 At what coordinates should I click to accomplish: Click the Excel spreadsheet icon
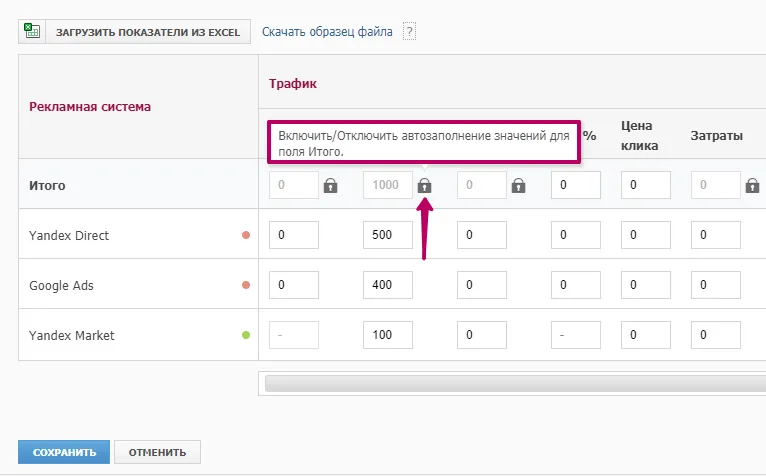pyautogui.click(x=32, y=31)
